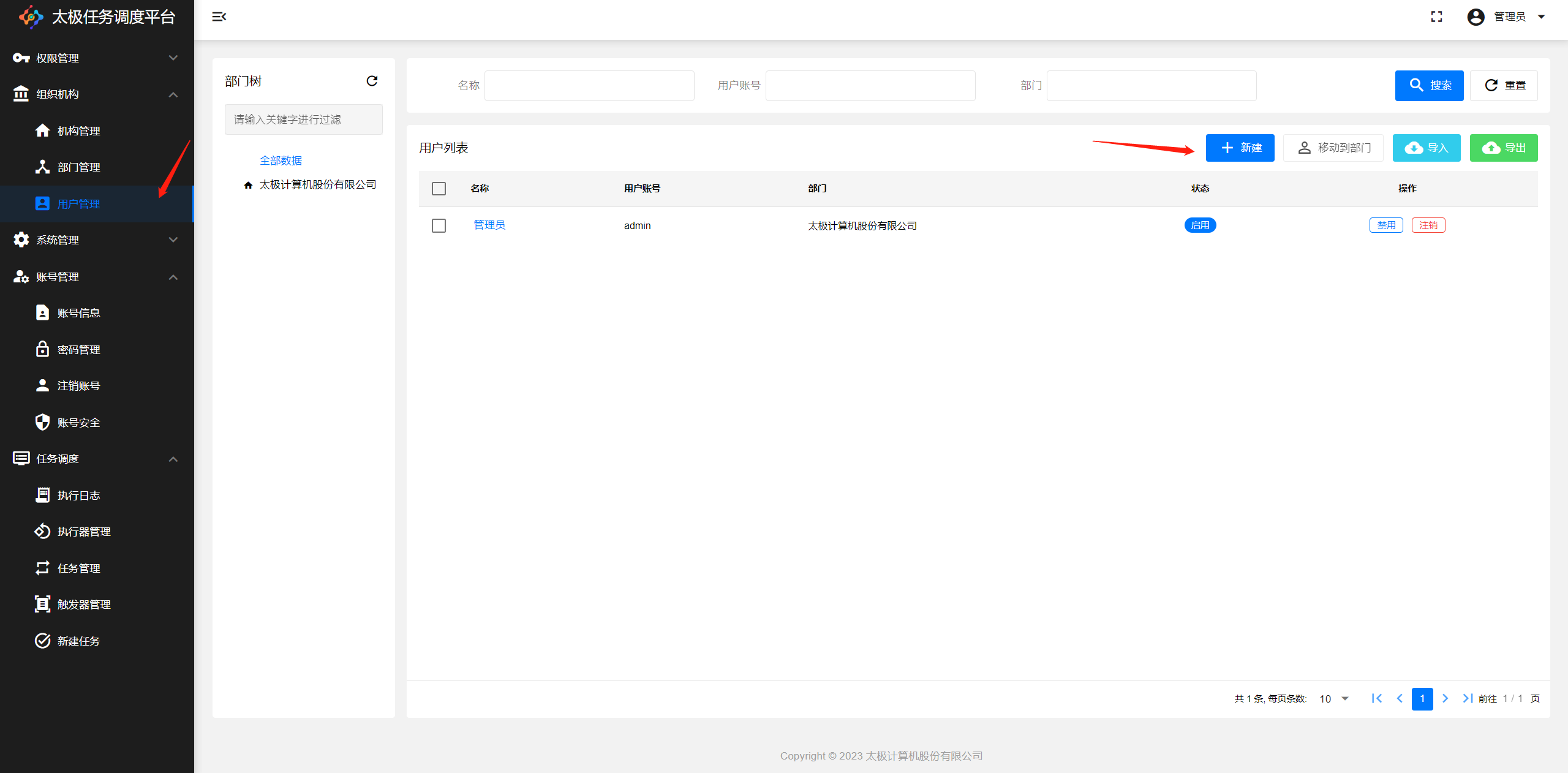Open 任务管理 menu item
The image size is (1568, 773).
[97, 568]
